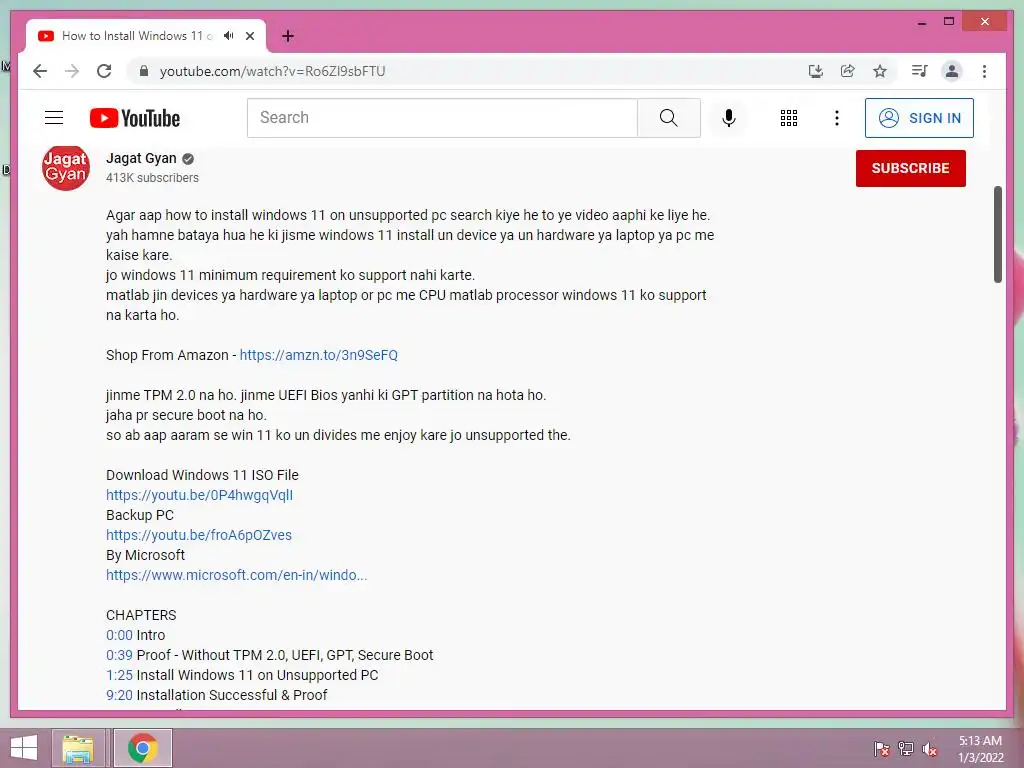The image size is (1024, 768).
Task: Click the 413K subscribers text
Action: point(152,178)
